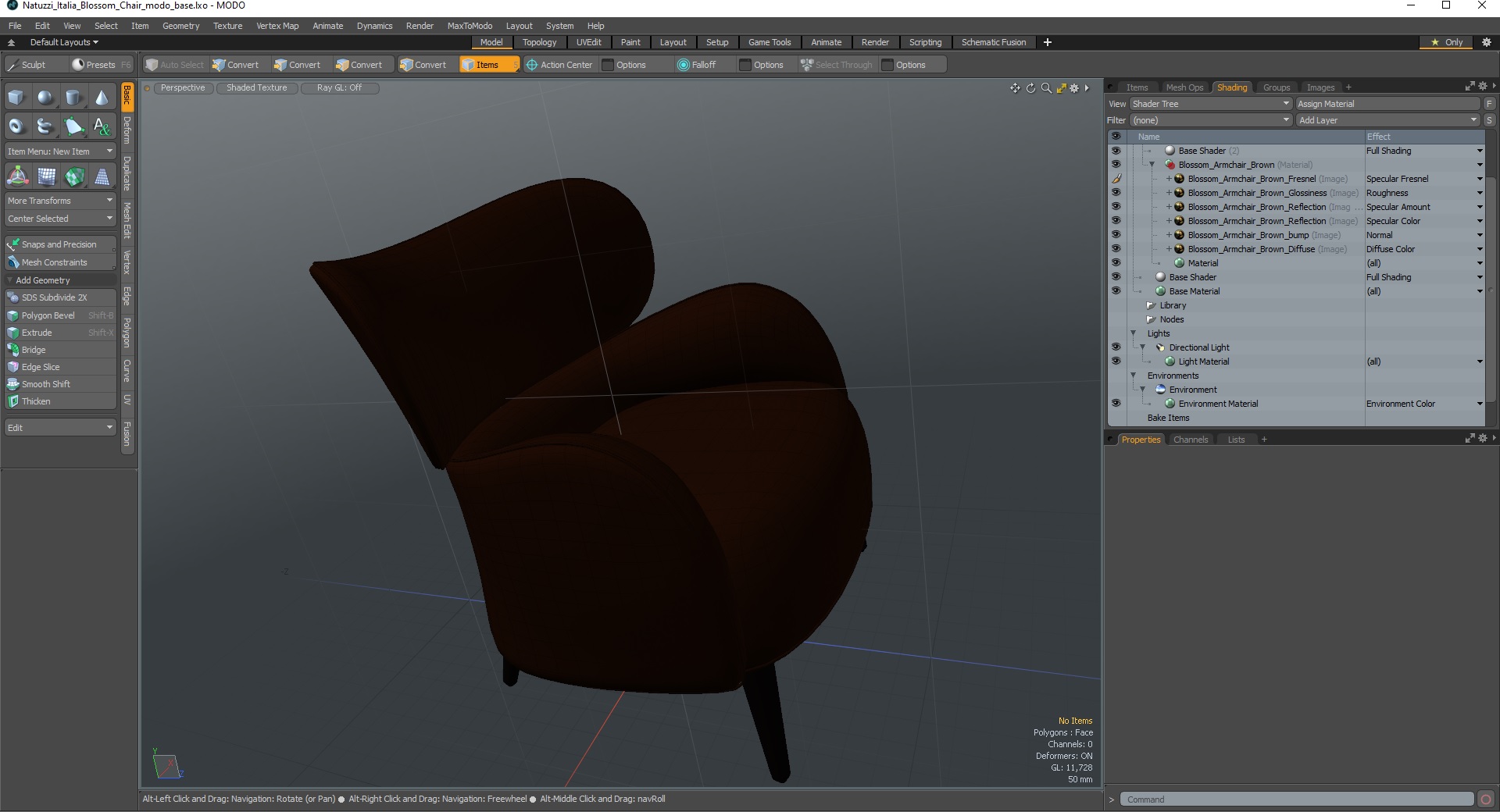Click the record button beside Command
The width and height of the screenshot is (1500, 812).
coord(1486,800)
